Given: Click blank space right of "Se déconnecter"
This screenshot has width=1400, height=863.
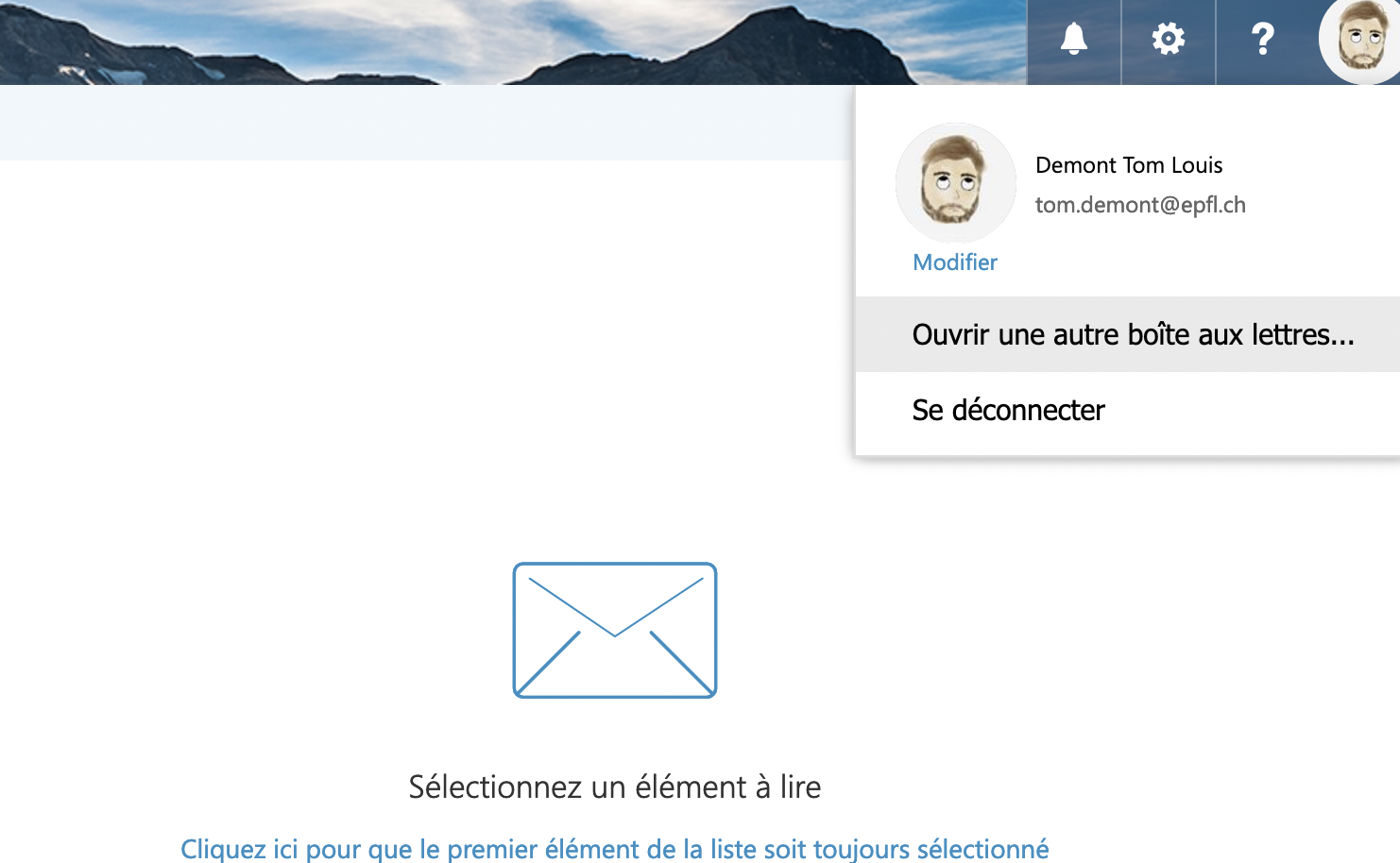Looking at the screenshot, I should 1256,411.
